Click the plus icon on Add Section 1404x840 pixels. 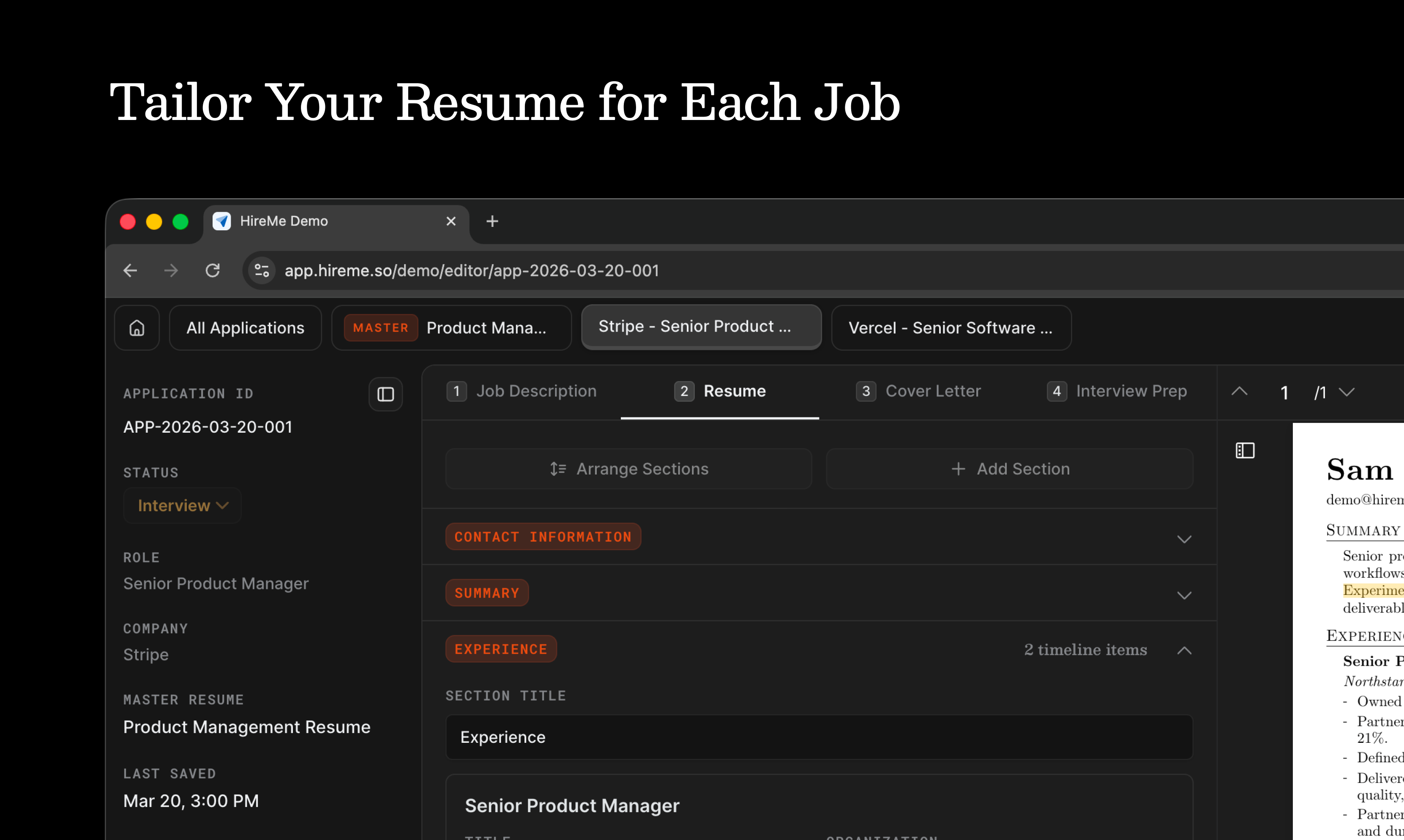coord(959,469)
